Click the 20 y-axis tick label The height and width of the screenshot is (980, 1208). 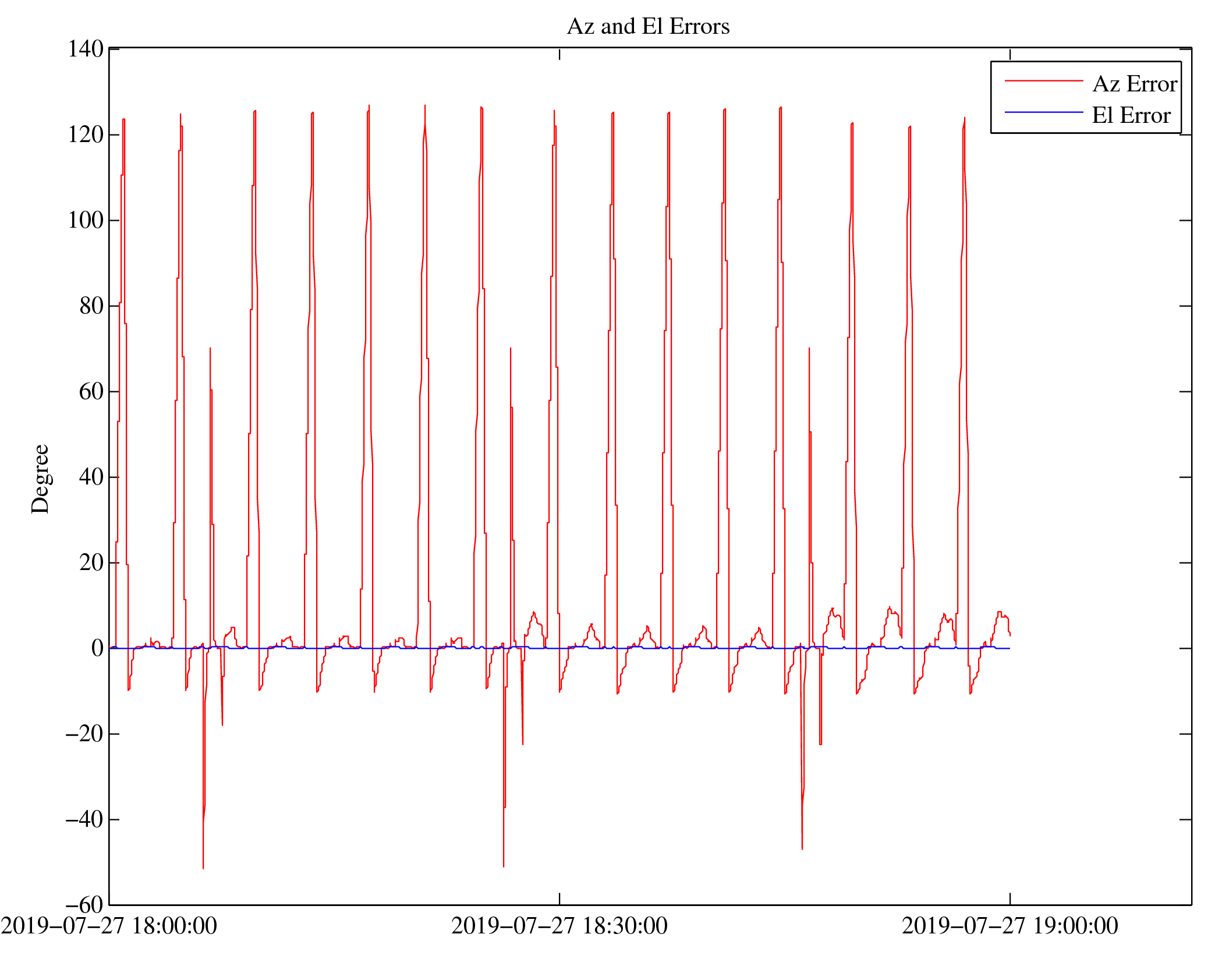[x=91, y=562]
